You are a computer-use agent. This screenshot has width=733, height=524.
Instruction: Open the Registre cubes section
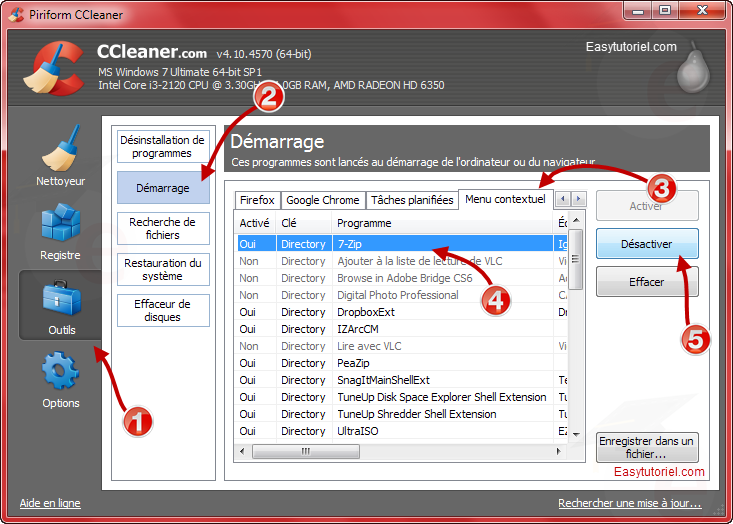coord(60,231)
